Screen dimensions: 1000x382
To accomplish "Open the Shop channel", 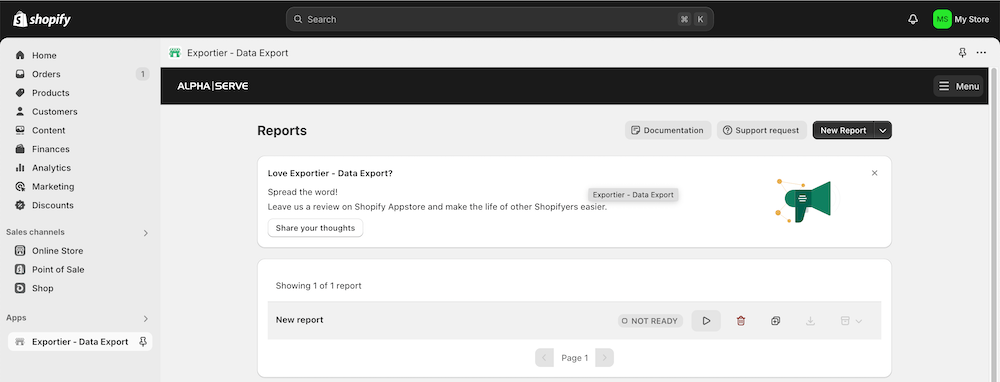I will [x=43, y=288].
